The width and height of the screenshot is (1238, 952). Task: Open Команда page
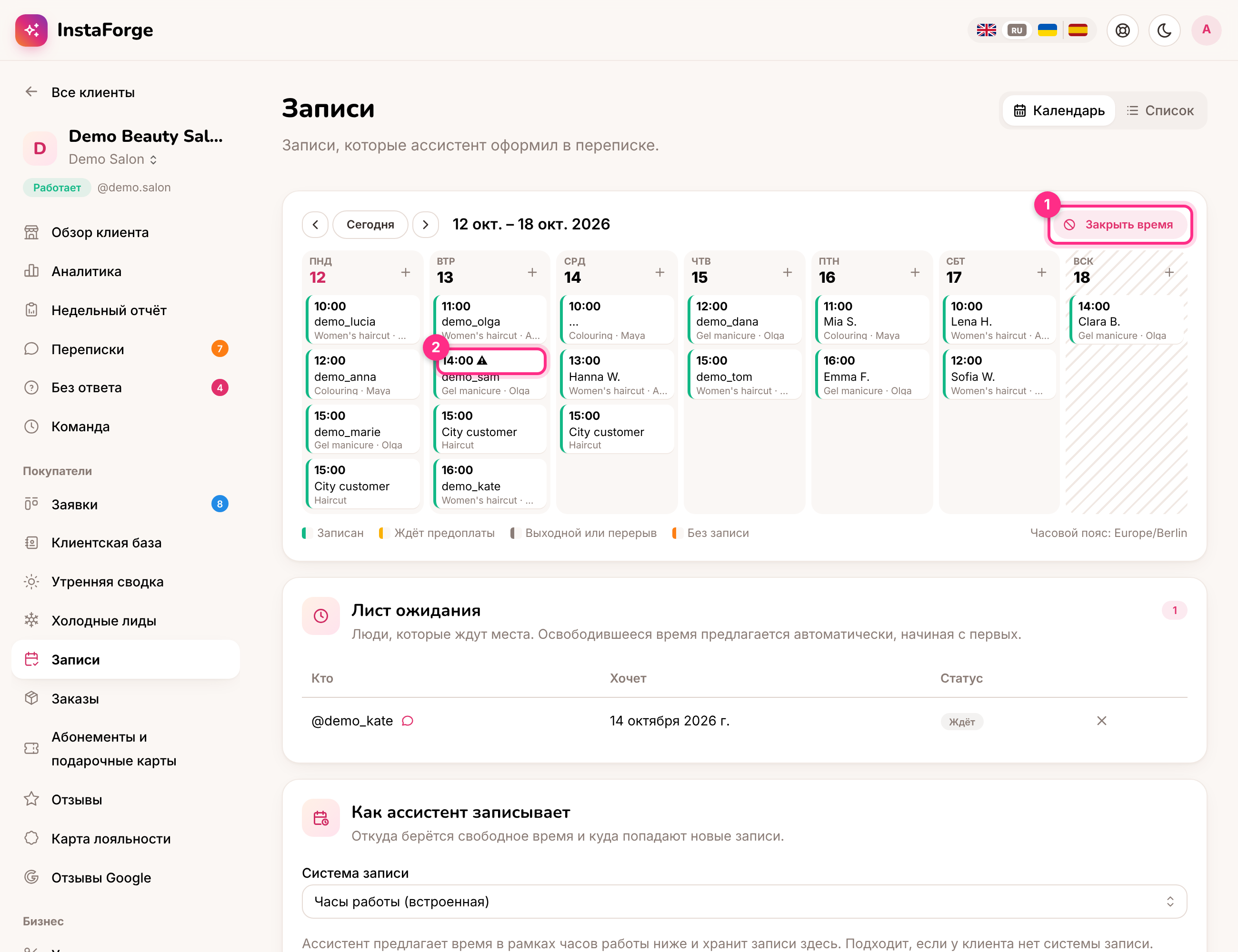point(125,426)
